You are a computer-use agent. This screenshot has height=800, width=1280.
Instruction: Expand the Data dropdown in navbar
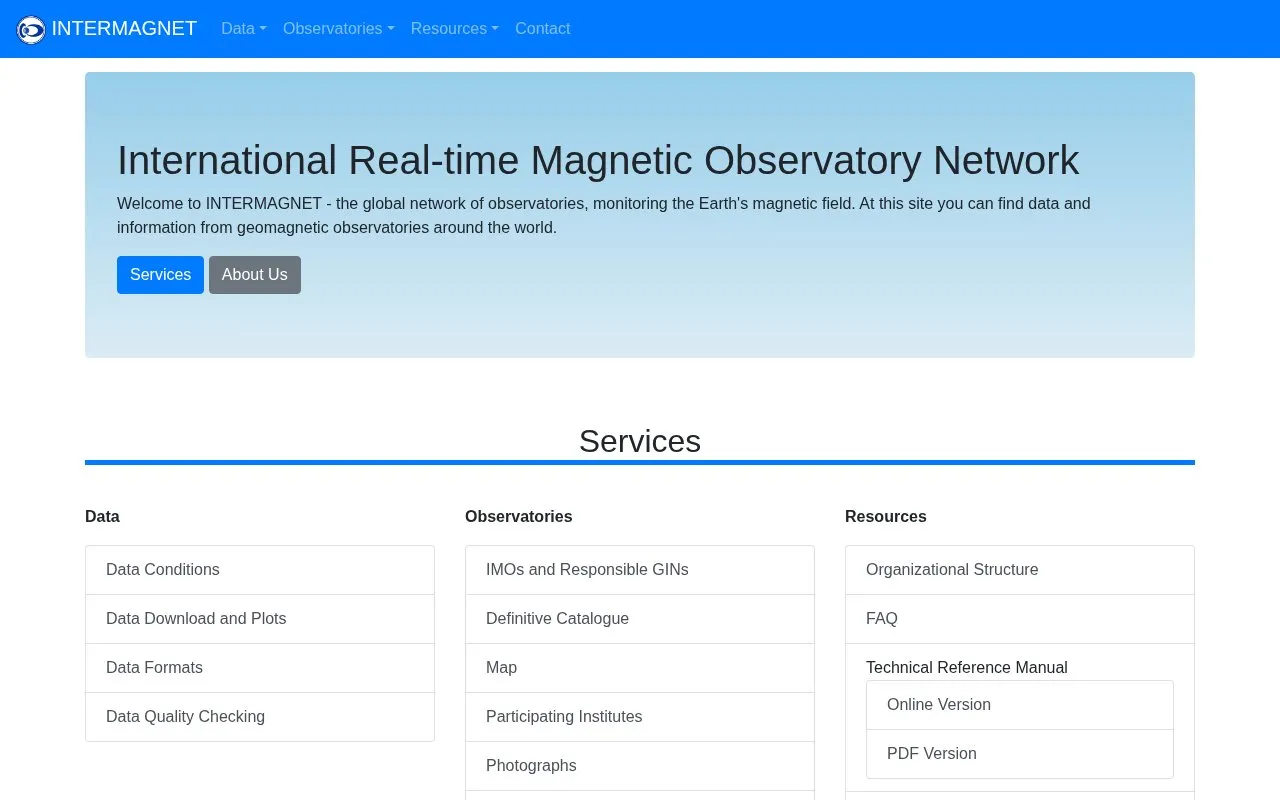coord(244,29)
